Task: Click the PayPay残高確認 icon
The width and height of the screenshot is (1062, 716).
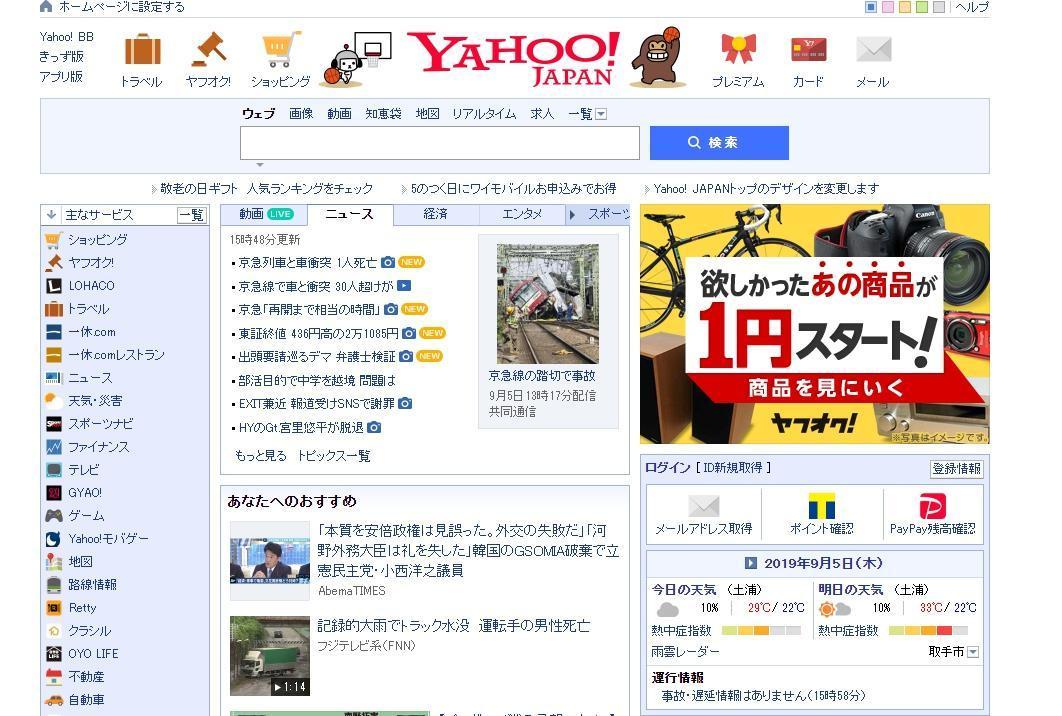Action: coord(933,506)
